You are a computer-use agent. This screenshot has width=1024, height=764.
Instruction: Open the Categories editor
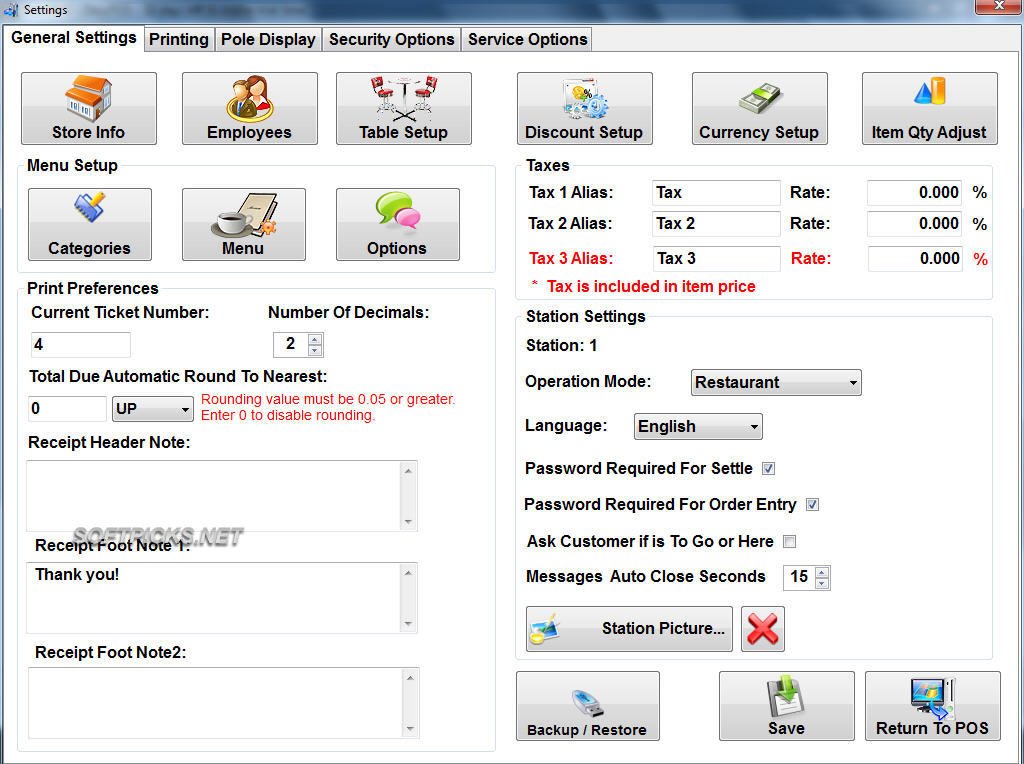[x=89, y=223]
